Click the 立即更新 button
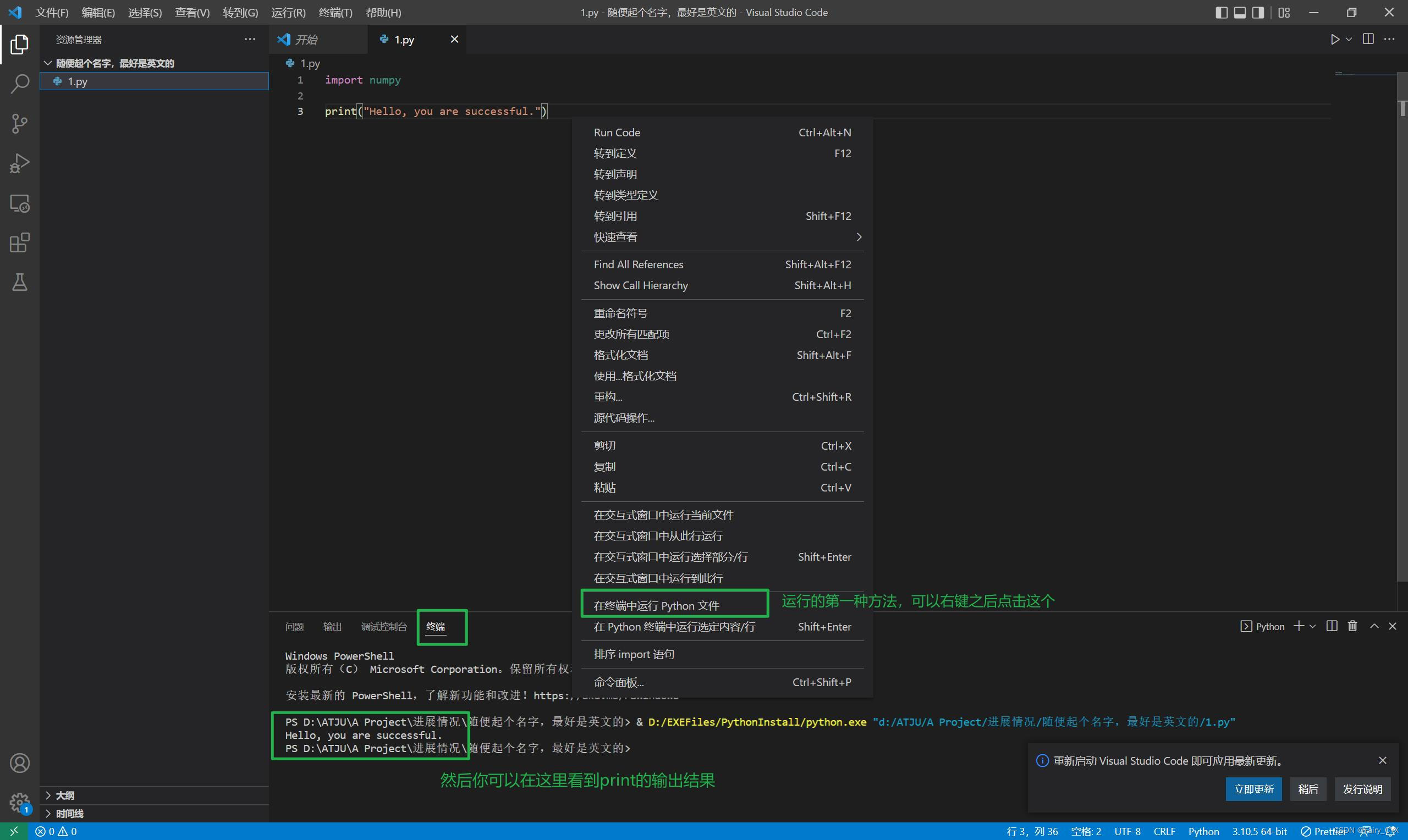 (1253, 789)
